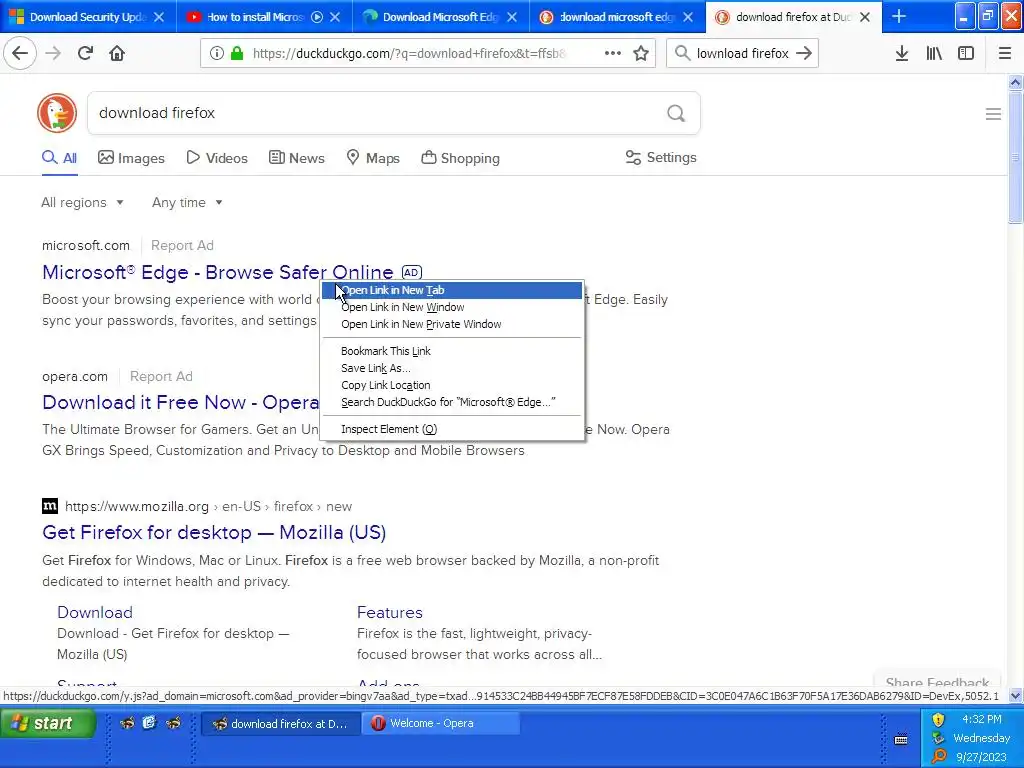The width and height of the screenshot is (1024, 768).
Task: Choose Copy Link Location
Action: coord(451,385)
